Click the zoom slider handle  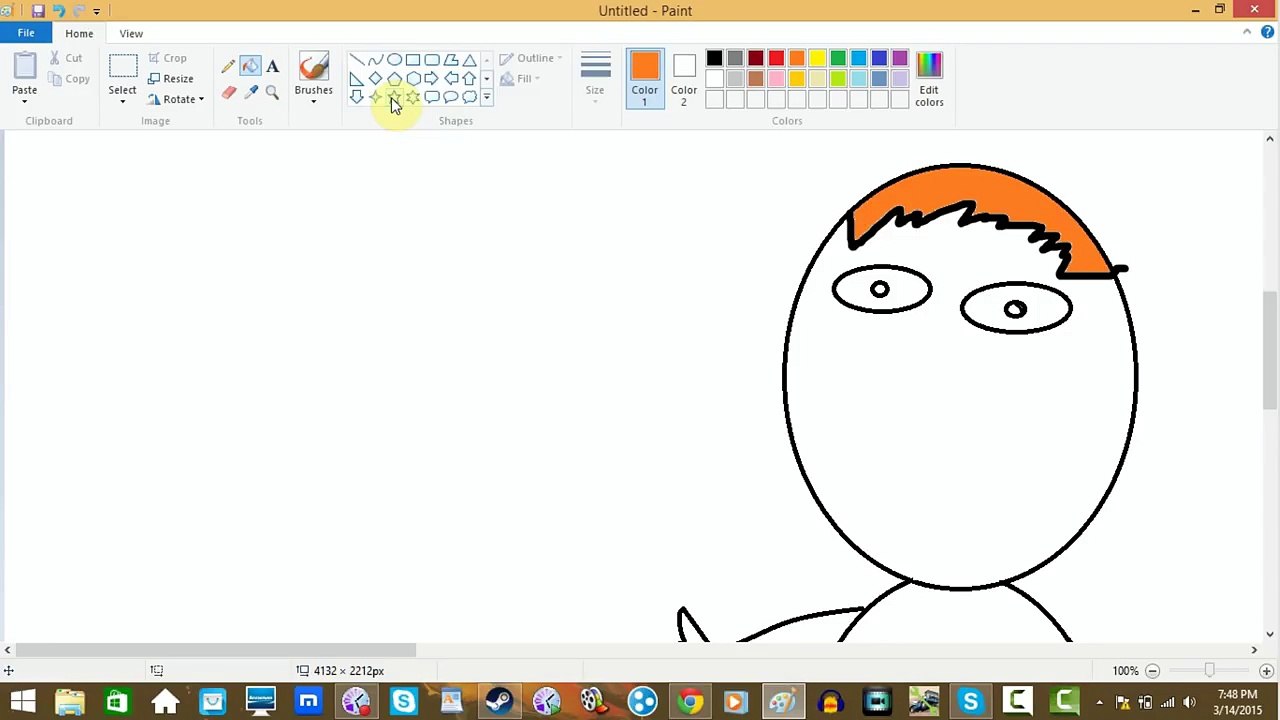[x=1209, y=670]
